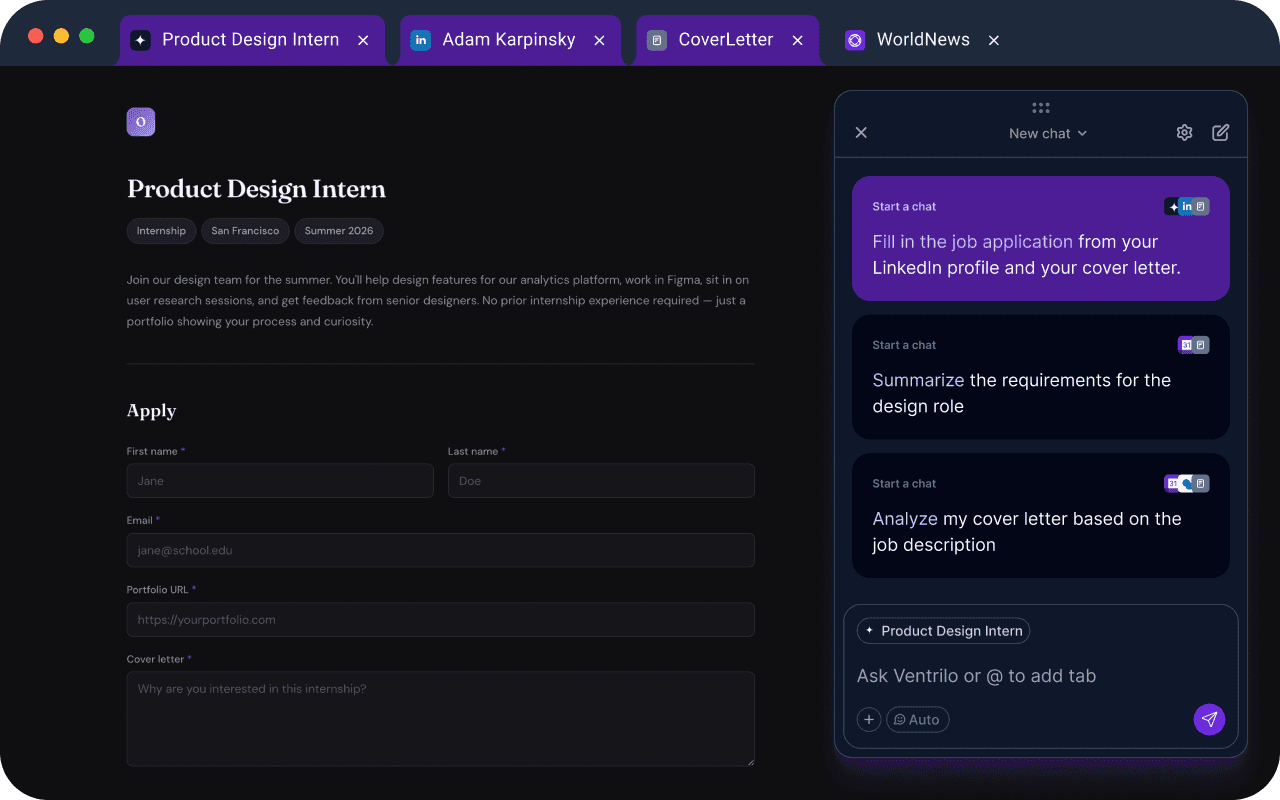
Task: Click the WorldNews tab favicon
Action: (855, 40)
